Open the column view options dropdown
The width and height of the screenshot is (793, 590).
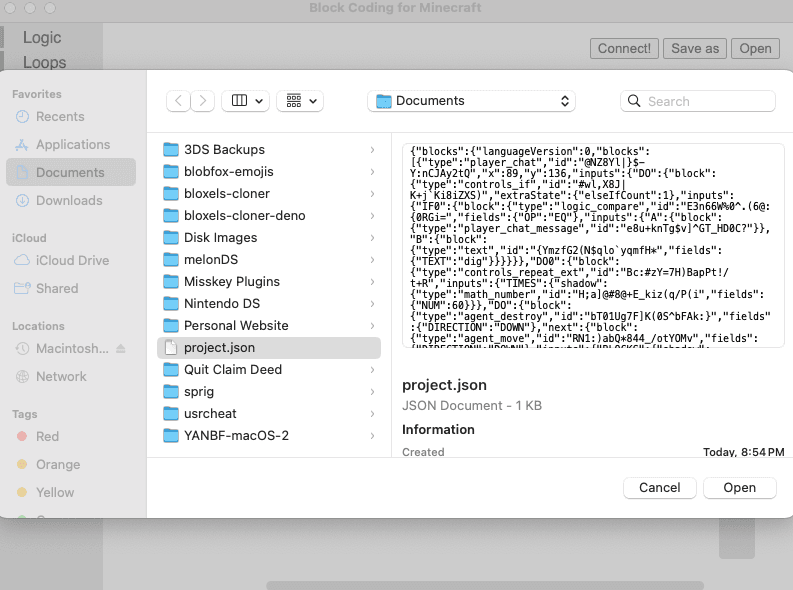246,101
